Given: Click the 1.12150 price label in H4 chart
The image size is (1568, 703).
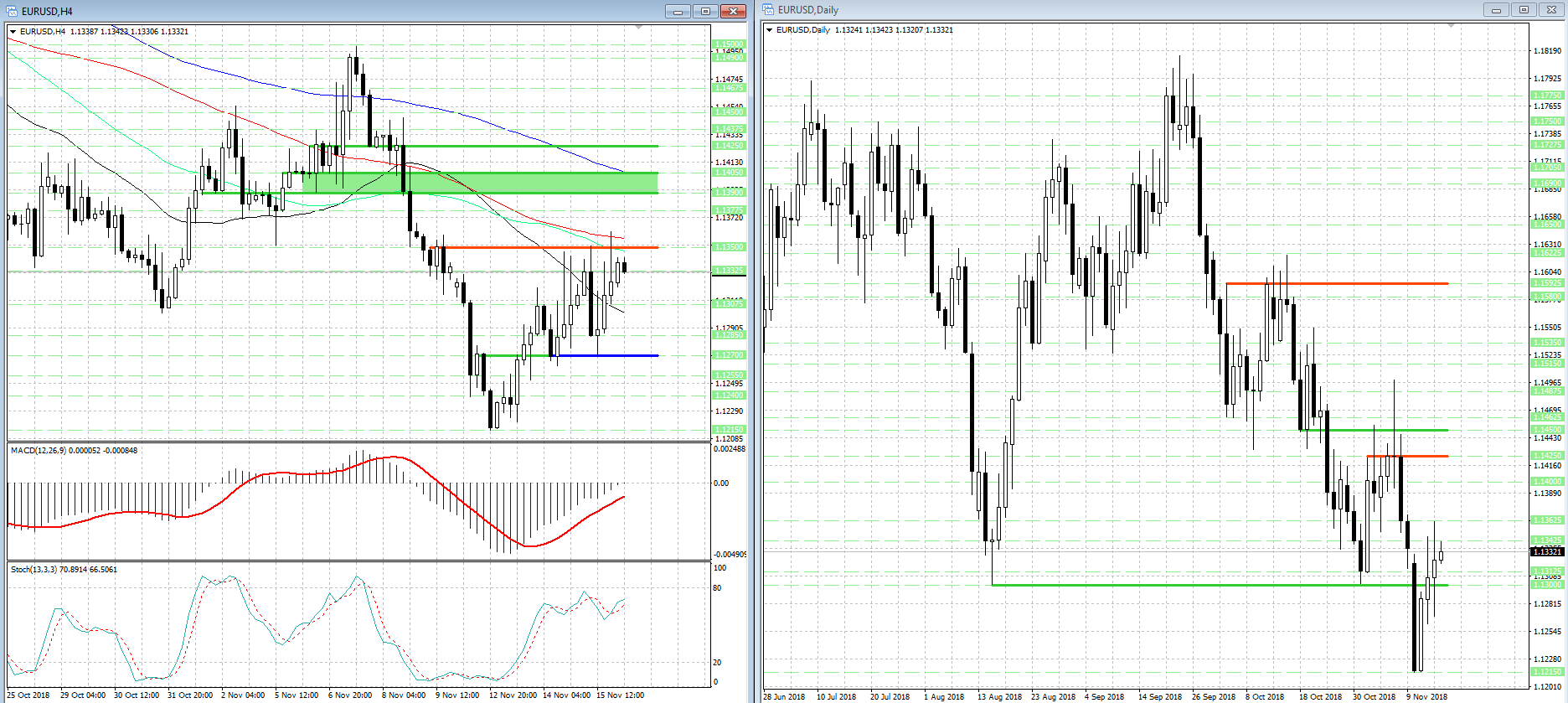Looking at the screenshot, I should [x=729, y=430].
